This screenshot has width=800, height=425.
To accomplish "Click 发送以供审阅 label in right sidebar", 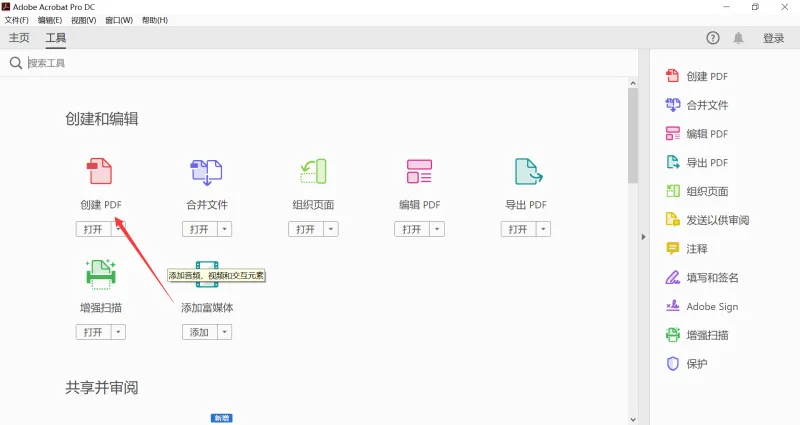I will point(717,220).
